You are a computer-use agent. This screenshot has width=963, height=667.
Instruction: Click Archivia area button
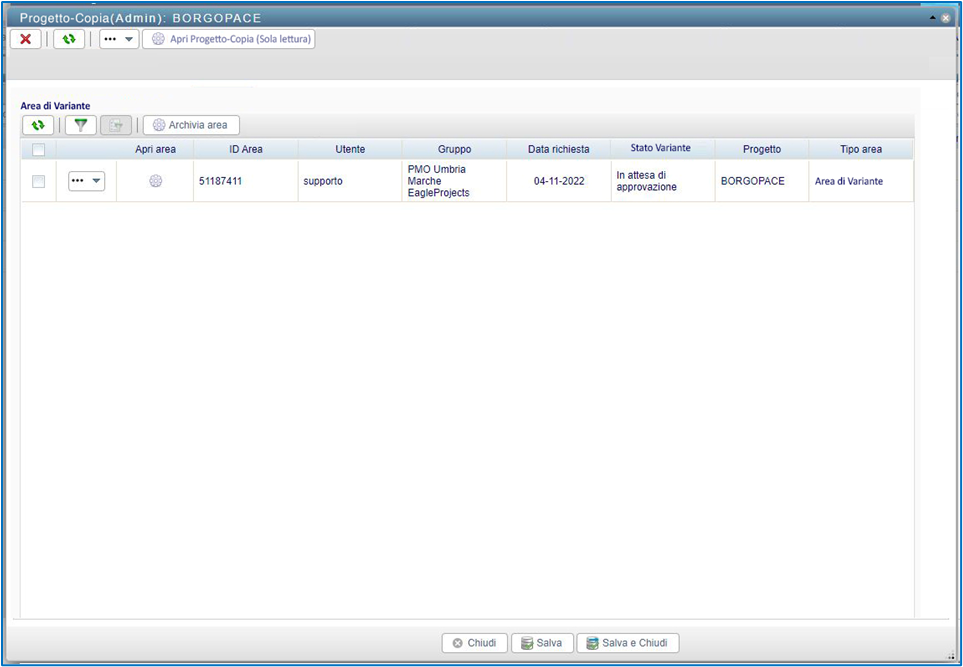click(191, 125)
